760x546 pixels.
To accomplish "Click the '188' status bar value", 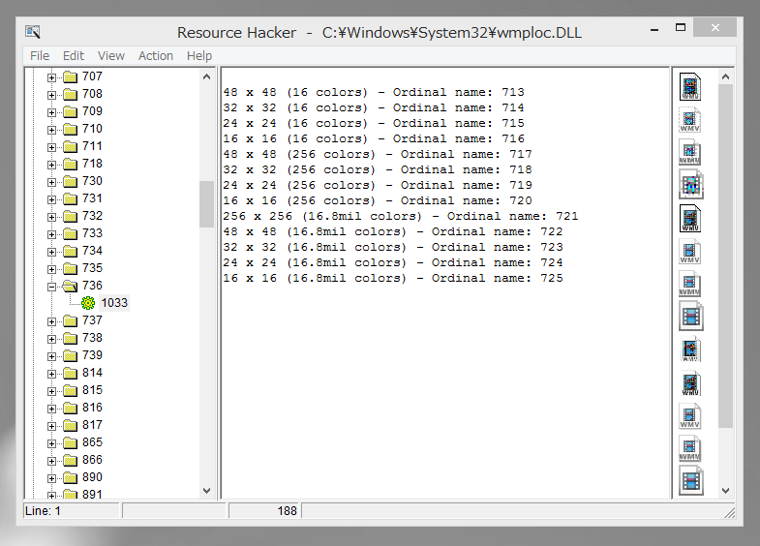I will [x=287, y=511].
